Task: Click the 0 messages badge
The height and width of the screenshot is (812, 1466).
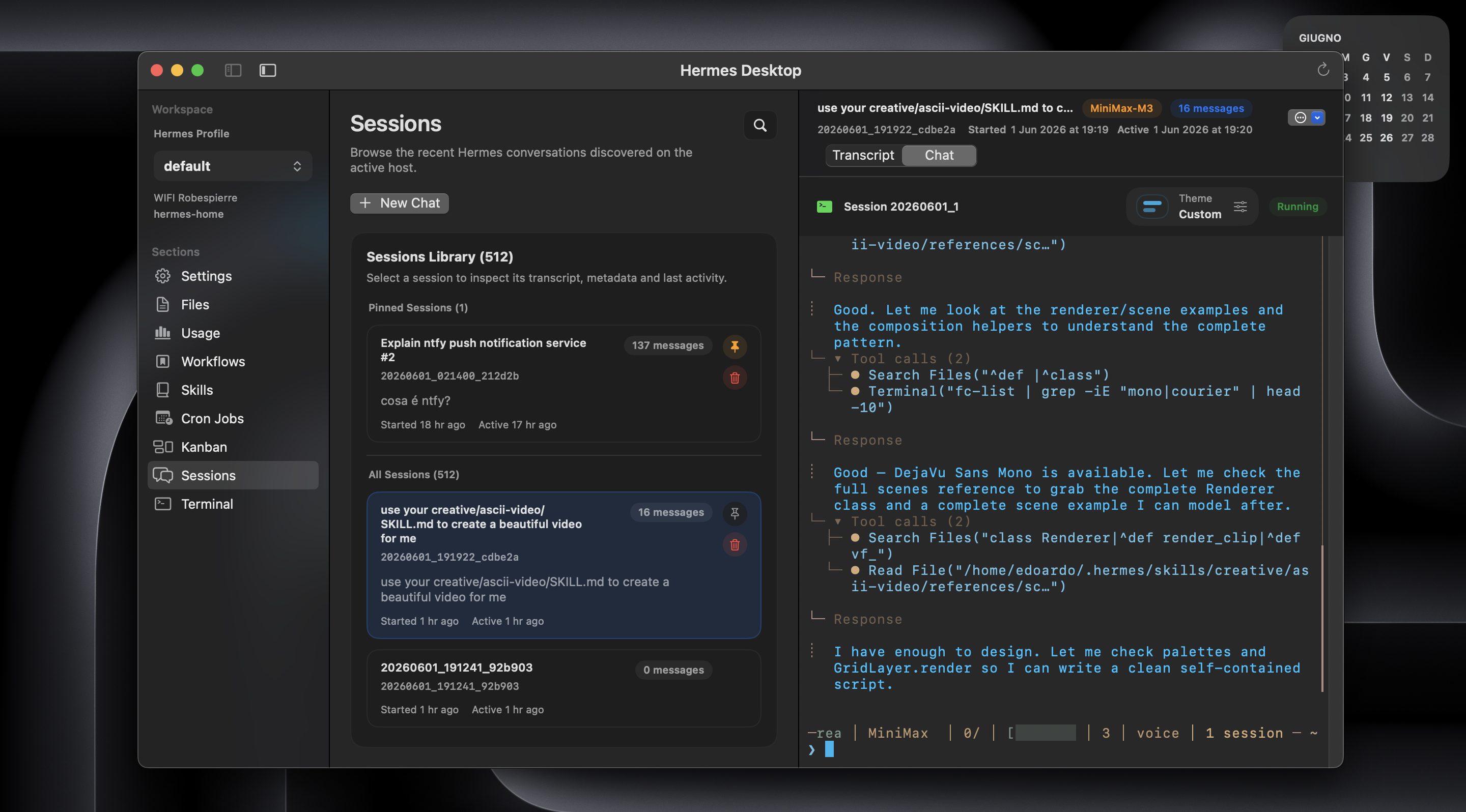Action: pyautogui.click(x=673, y=670)
